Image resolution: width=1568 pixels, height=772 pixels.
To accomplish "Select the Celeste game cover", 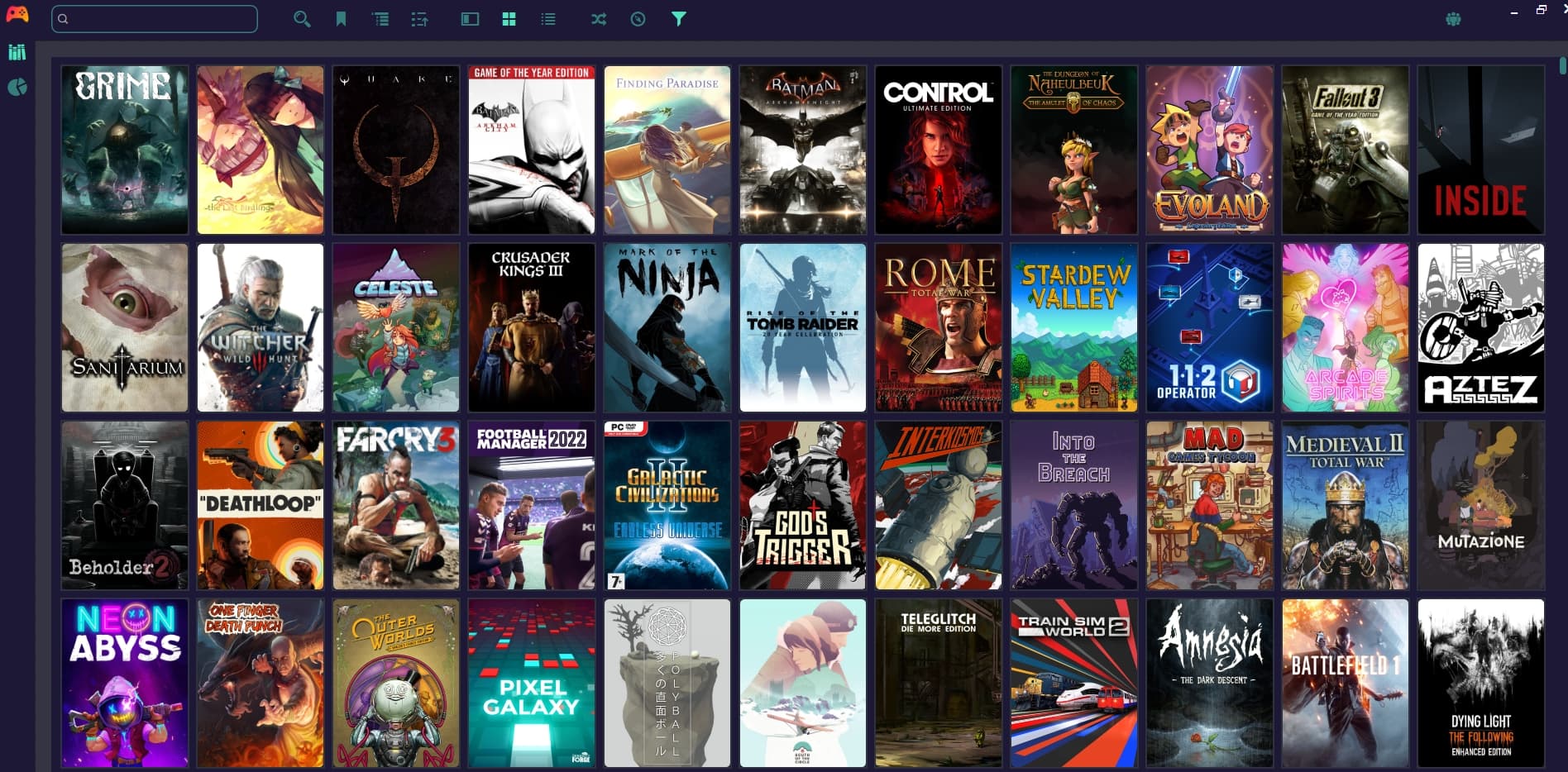I will click(395, 327).
